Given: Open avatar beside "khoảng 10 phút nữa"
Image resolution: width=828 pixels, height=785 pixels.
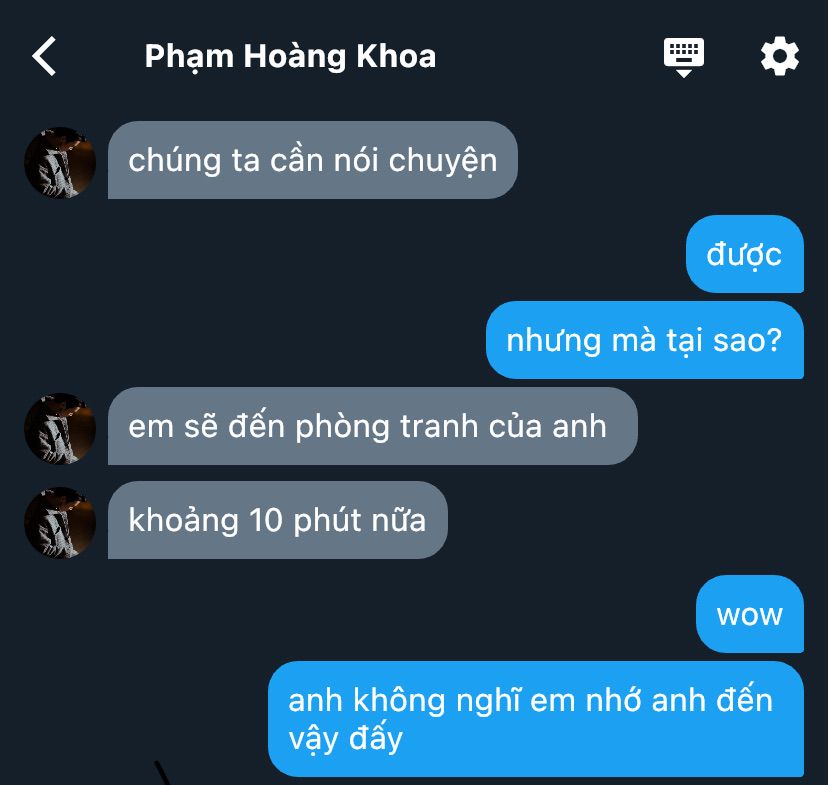Looking at the screenshot, I should click(x=60, y=523).
